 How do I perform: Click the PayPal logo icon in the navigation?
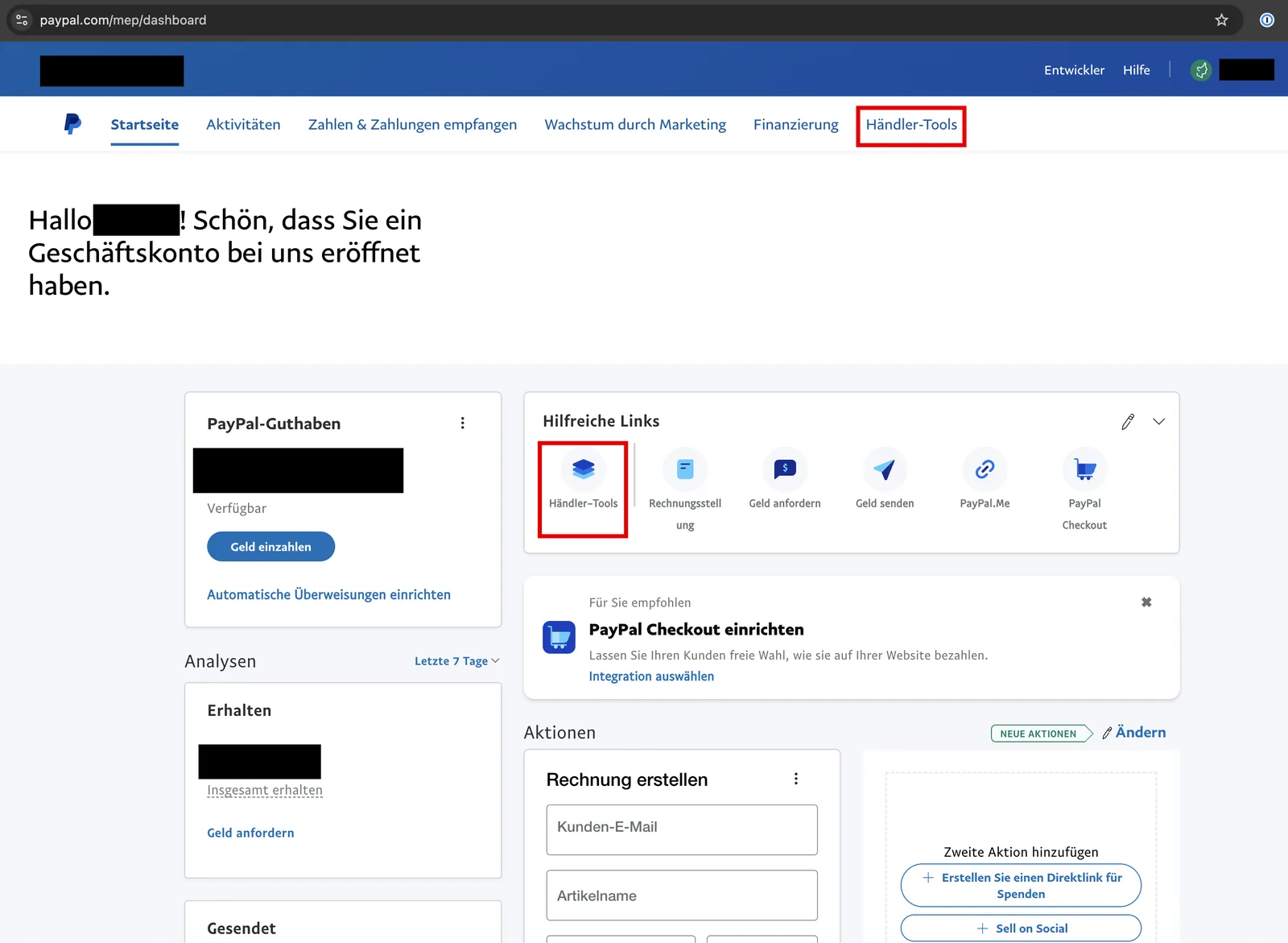pos(72,124)
